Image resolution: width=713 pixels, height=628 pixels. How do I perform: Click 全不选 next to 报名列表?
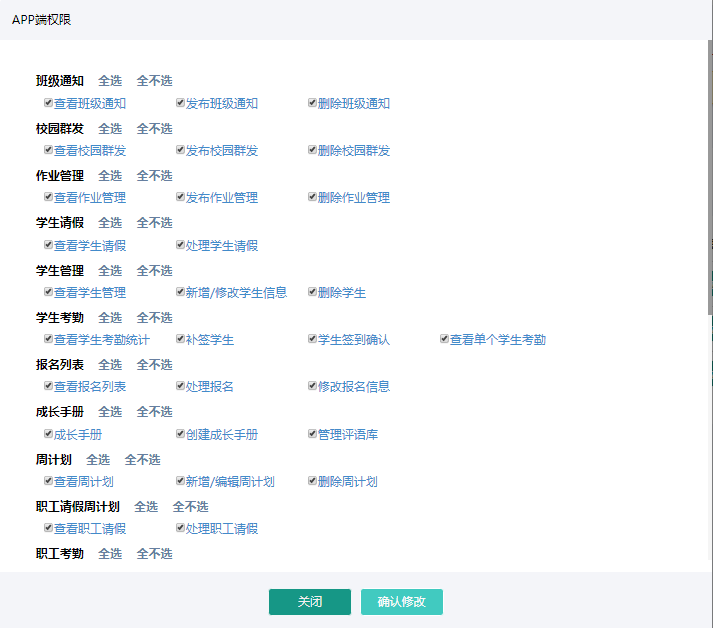click(x=155, y=365)
